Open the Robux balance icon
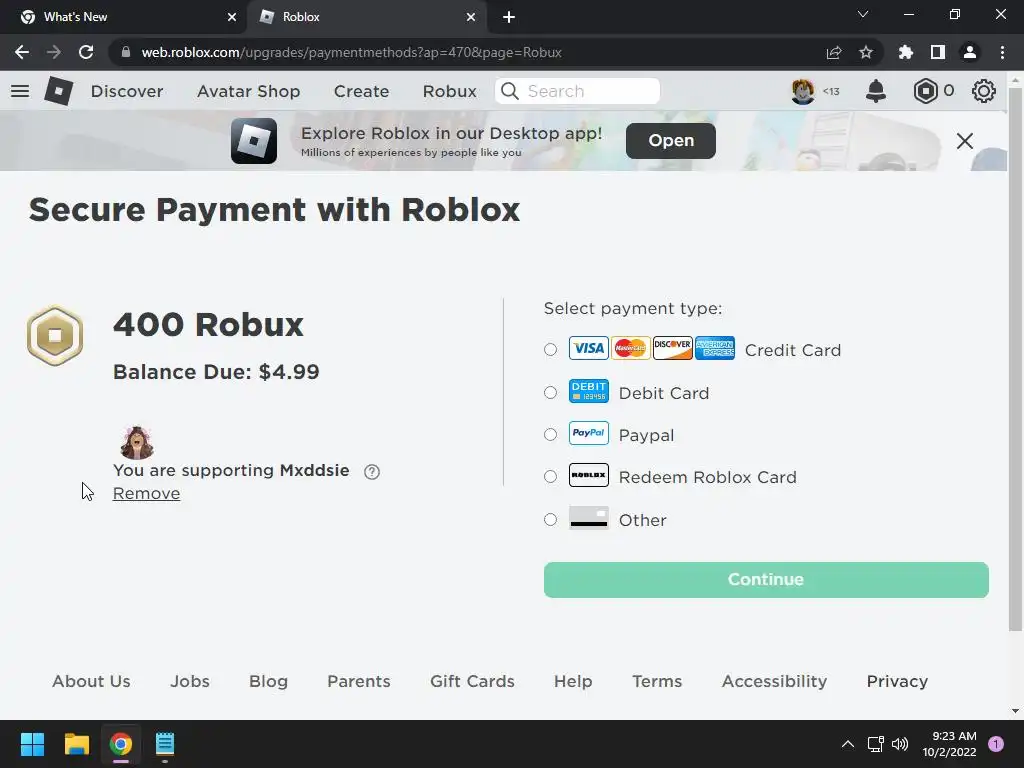The width and height of the screenshot is (1024, 768). (x=925, y=91)
